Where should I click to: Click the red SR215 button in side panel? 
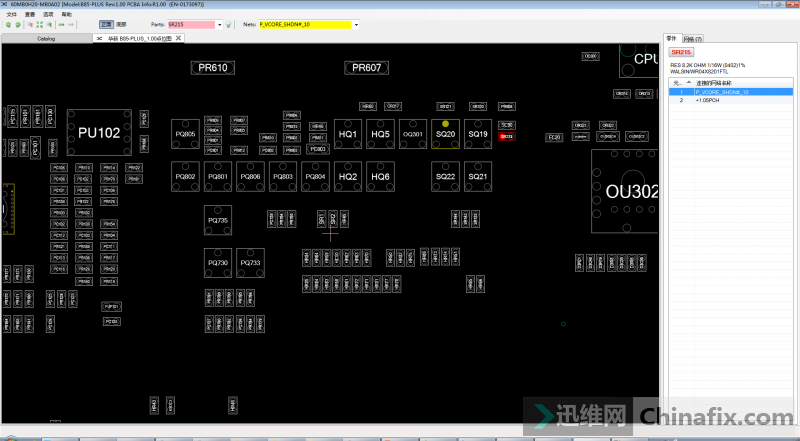click(x=681, y=52)
